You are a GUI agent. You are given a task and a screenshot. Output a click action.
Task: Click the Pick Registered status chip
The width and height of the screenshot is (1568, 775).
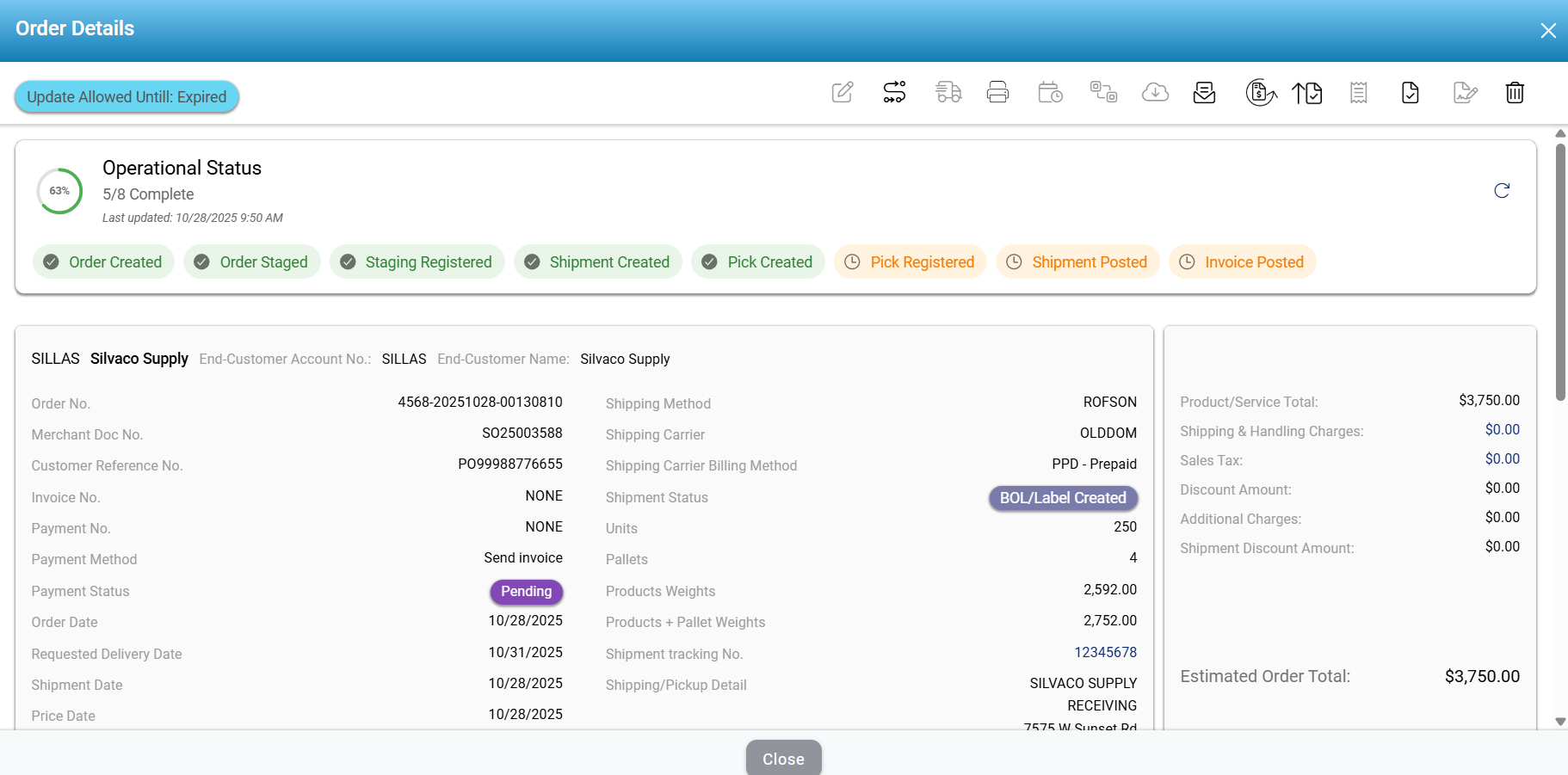(911, 262)
